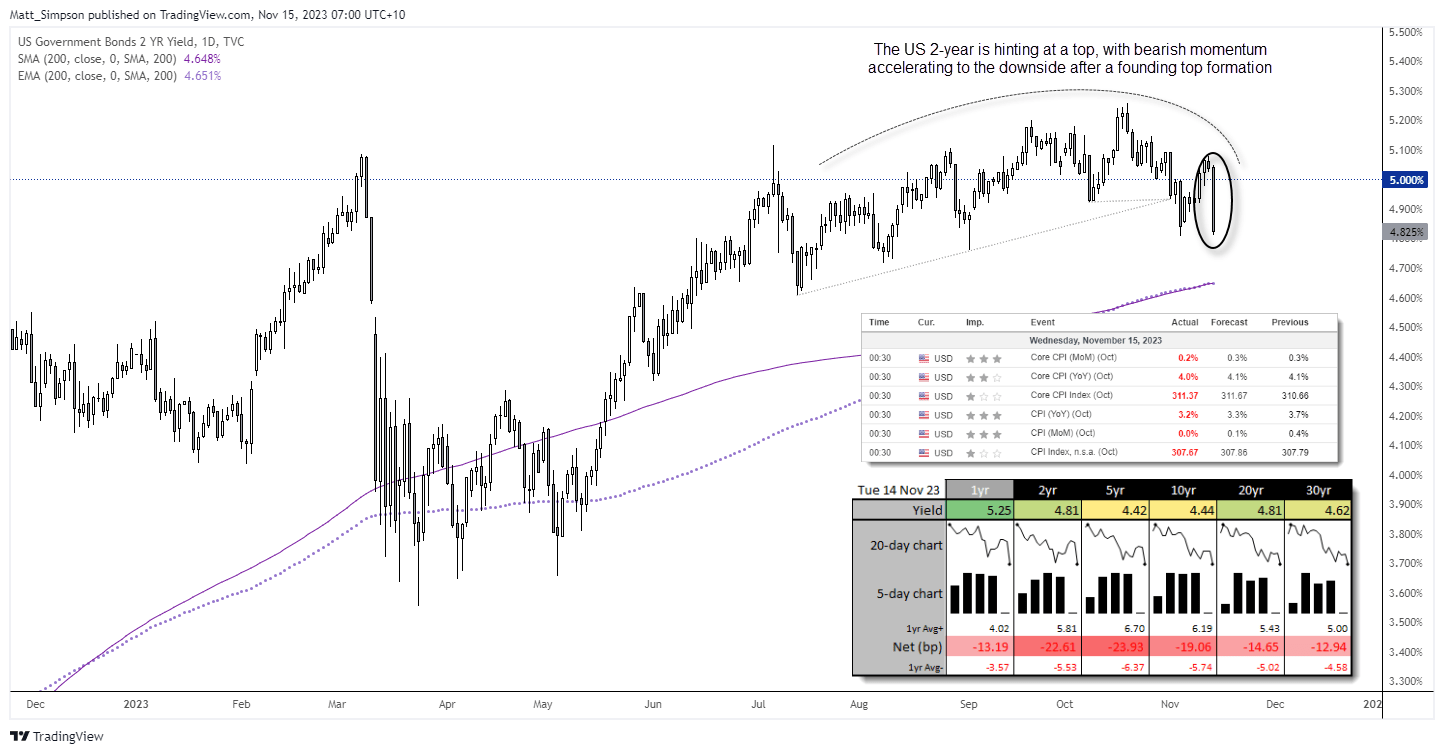Viewport: 1444px width, 754px height.
Task: Click the Actual column header in calendar
Action: click(1184, 322)
